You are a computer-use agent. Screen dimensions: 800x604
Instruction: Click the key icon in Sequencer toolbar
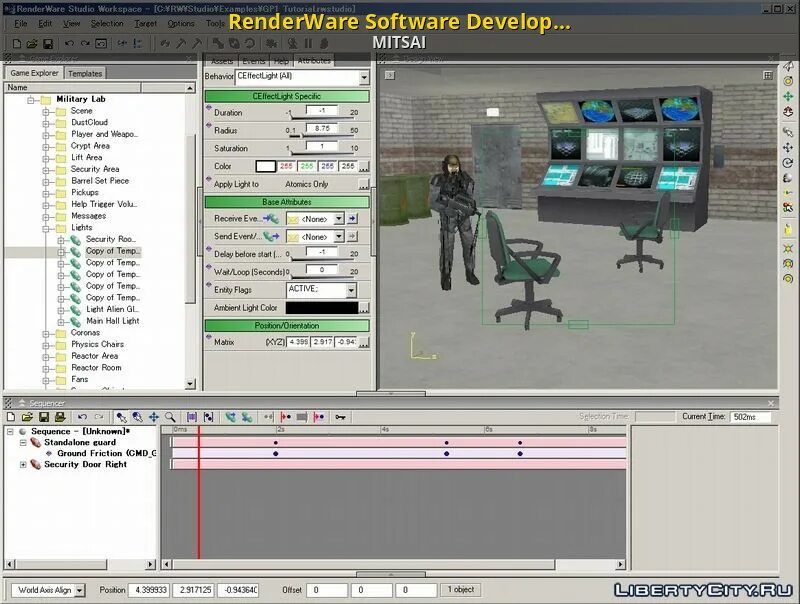click(x=340, y=417)
